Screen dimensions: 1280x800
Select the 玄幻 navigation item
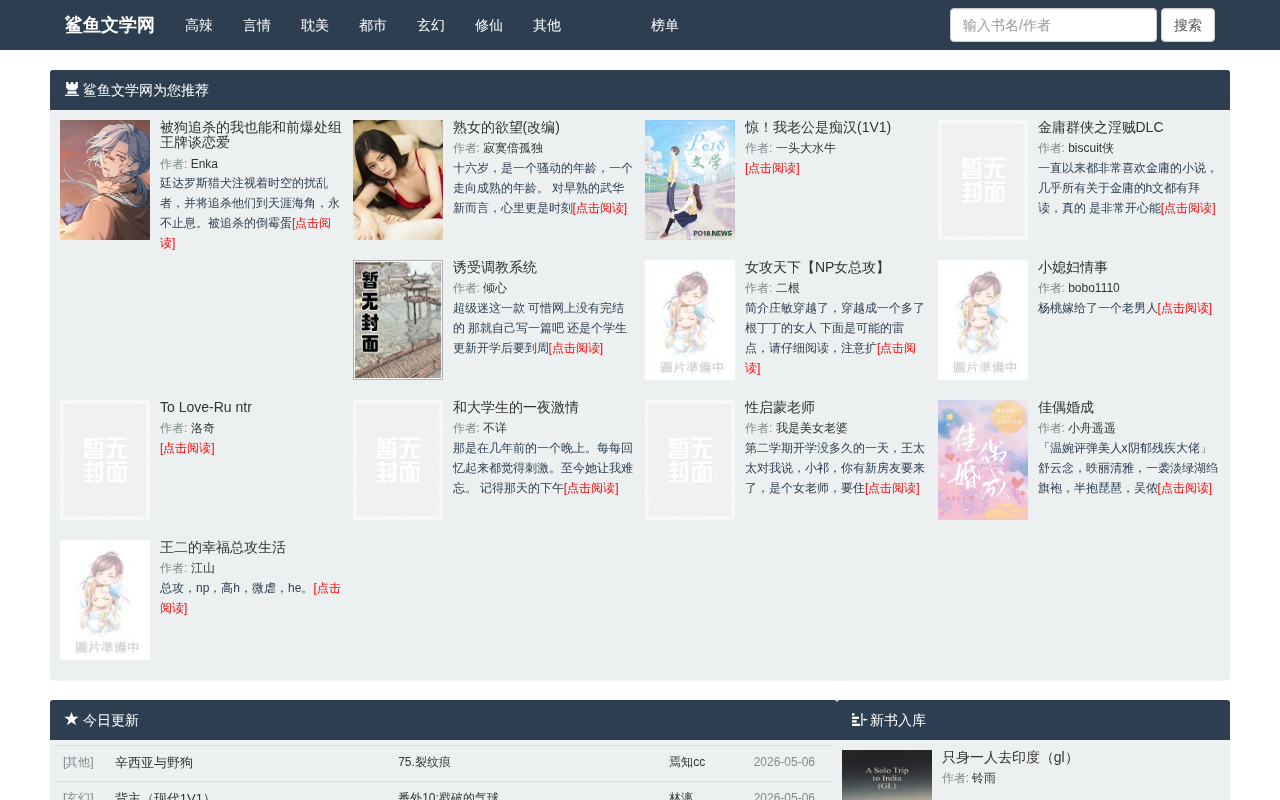tap(431, 25)
